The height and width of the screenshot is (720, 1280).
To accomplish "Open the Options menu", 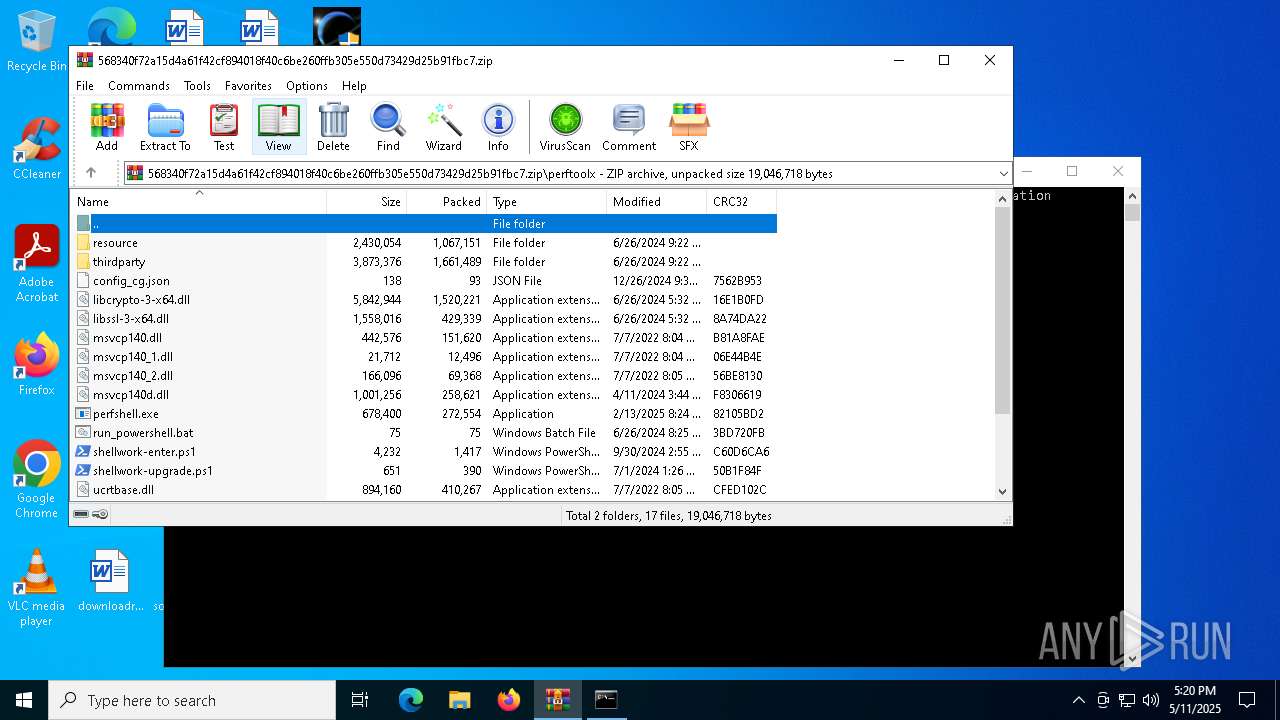I will pos(307,86).
